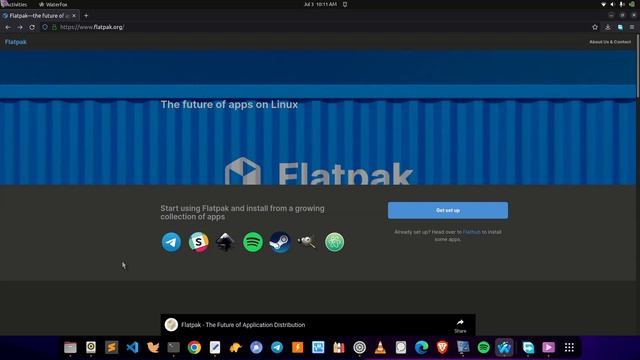
Task: Launch Telegram from the dock
Action: pos(277,347)
